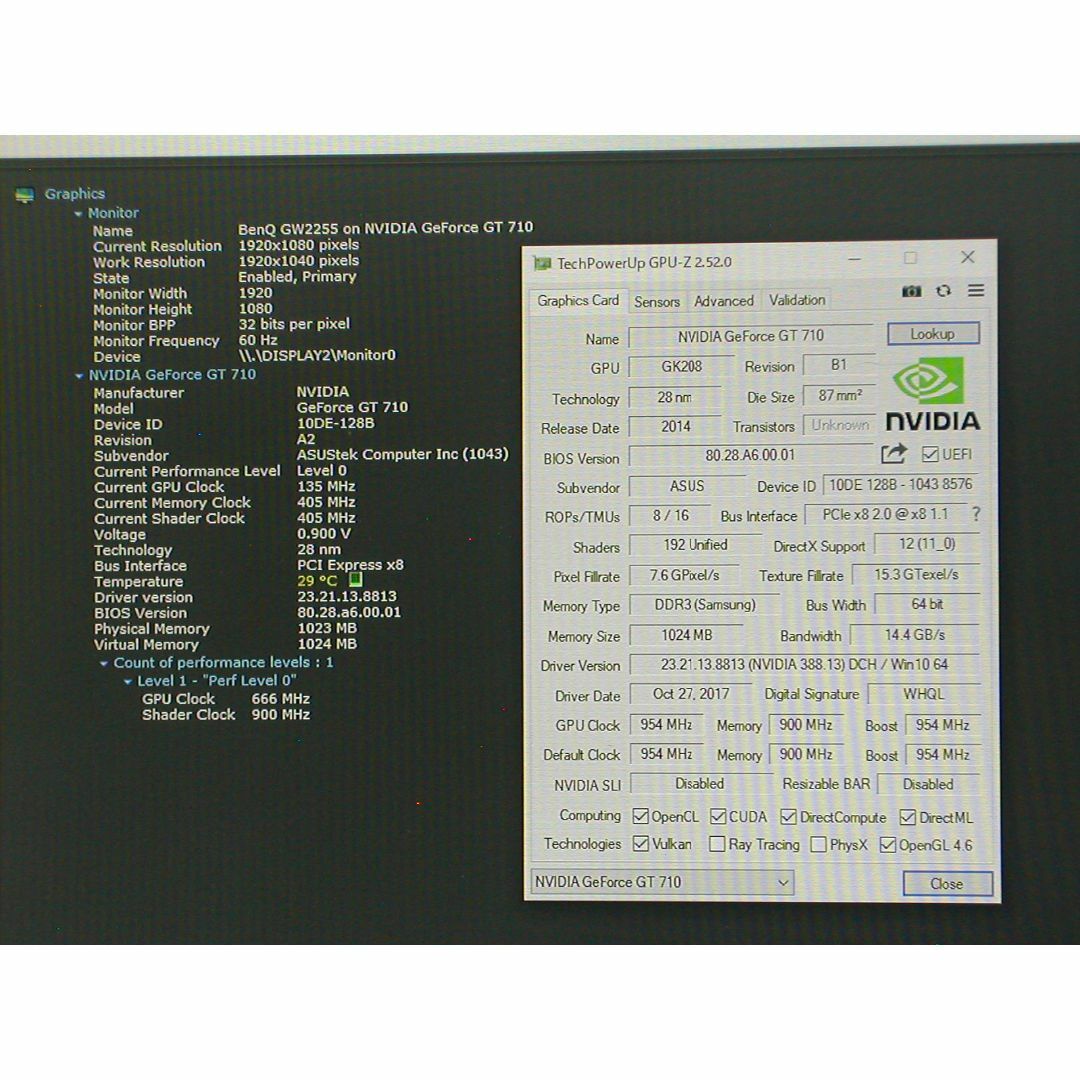Select the Voltage row

222,534
